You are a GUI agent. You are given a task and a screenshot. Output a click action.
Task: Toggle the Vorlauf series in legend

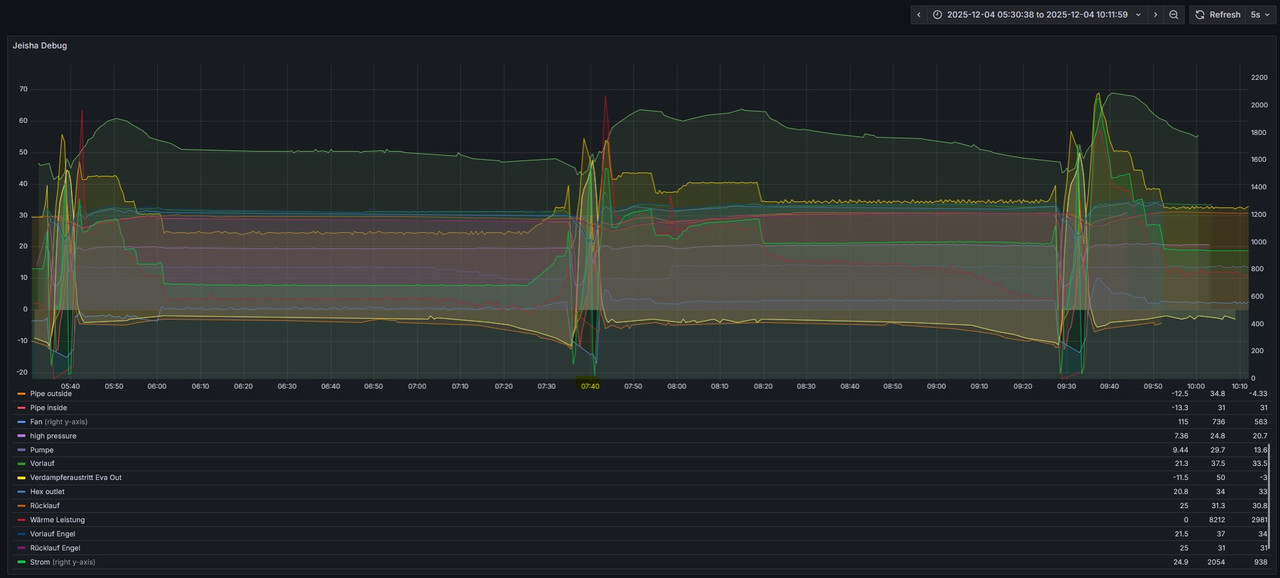(x=42, y=464)
